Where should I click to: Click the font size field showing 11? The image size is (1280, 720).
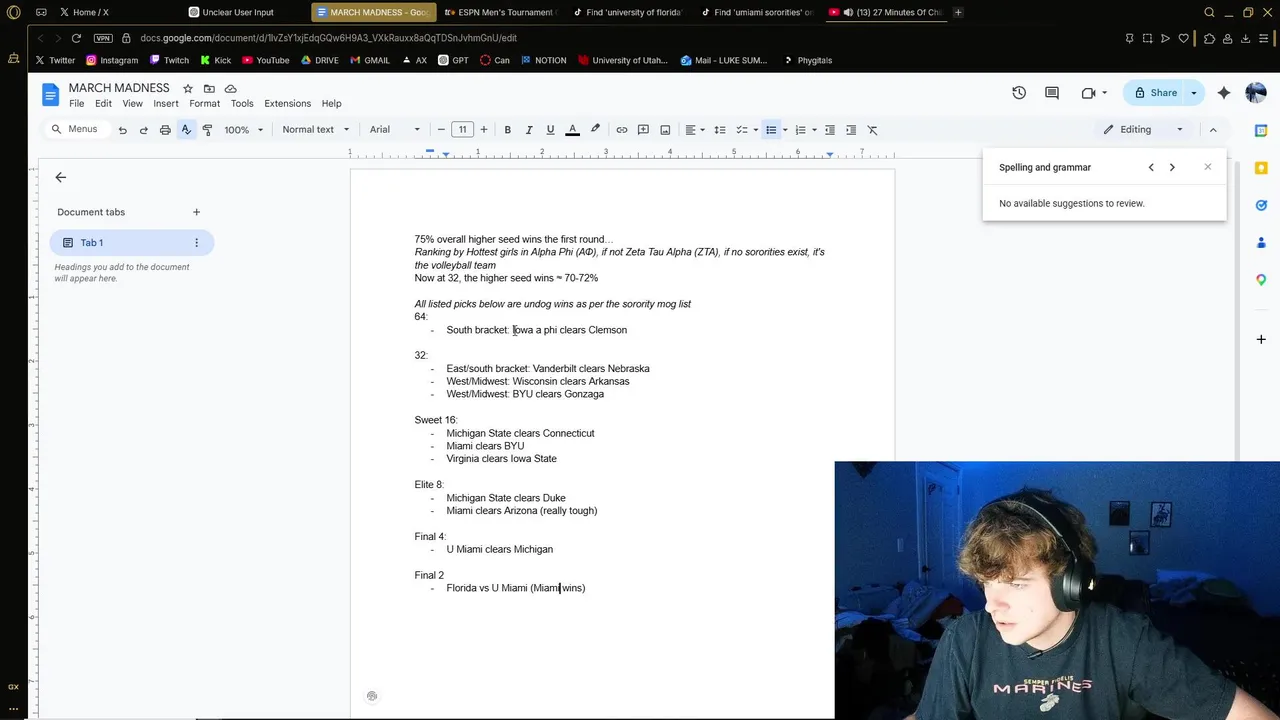[462, 130]
